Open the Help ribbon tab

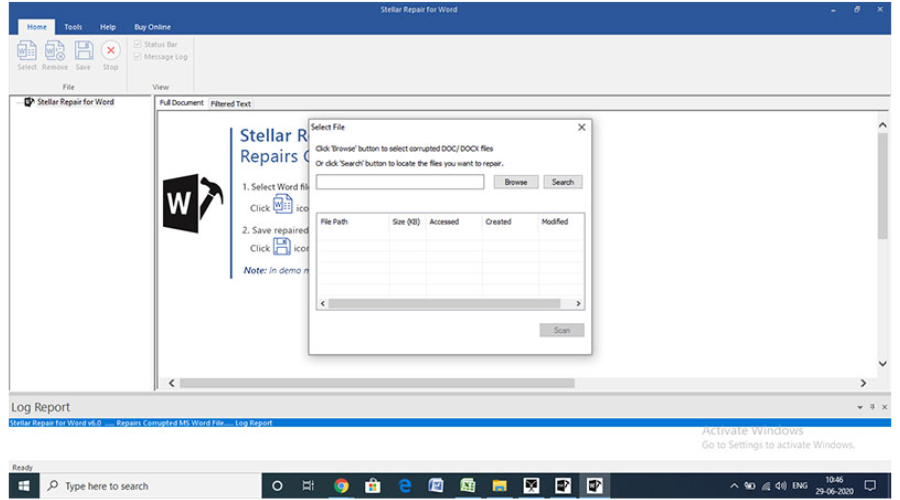pyautogui.click(x=107, y=27)
